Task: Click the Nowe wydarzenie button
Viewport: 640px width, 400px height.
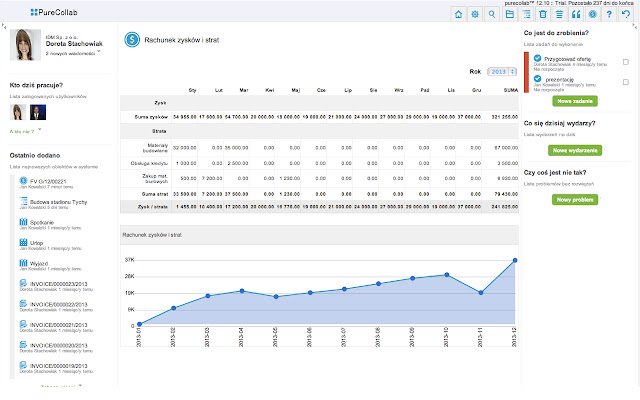Action: 575,150
